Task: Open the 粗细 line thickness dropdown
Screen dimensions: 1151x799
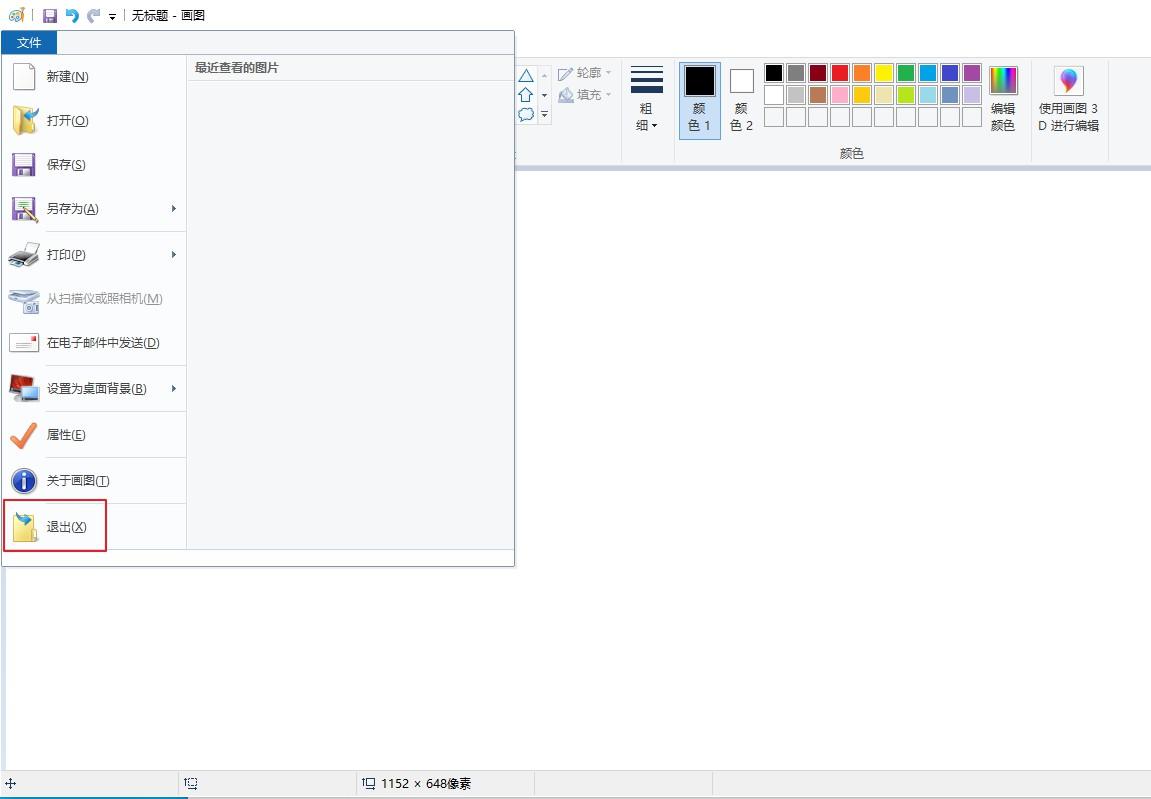Action: [647, 100]
